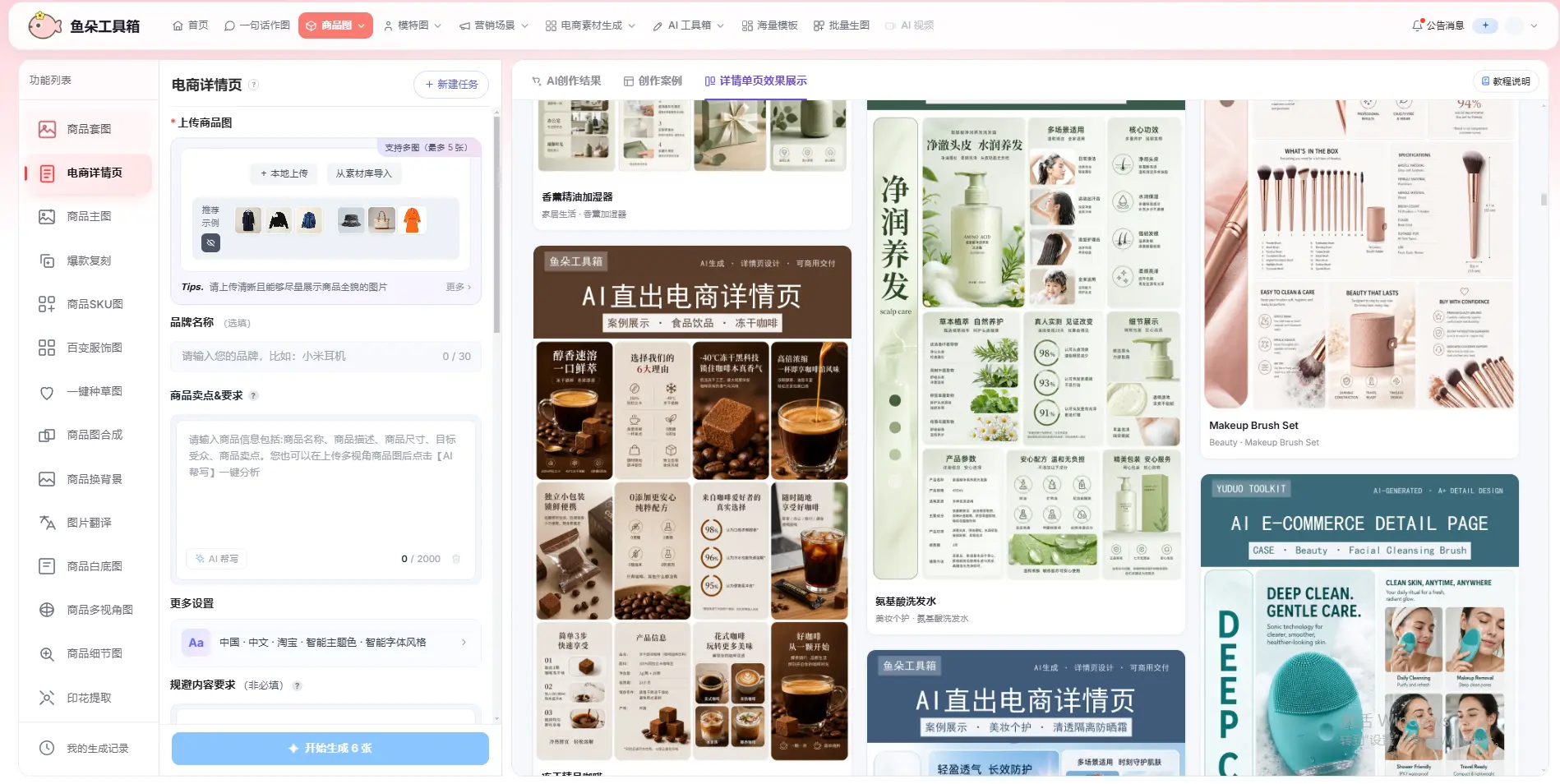Open the language and style settings row
Screen dimensions: 1560x784
(326, 643)
